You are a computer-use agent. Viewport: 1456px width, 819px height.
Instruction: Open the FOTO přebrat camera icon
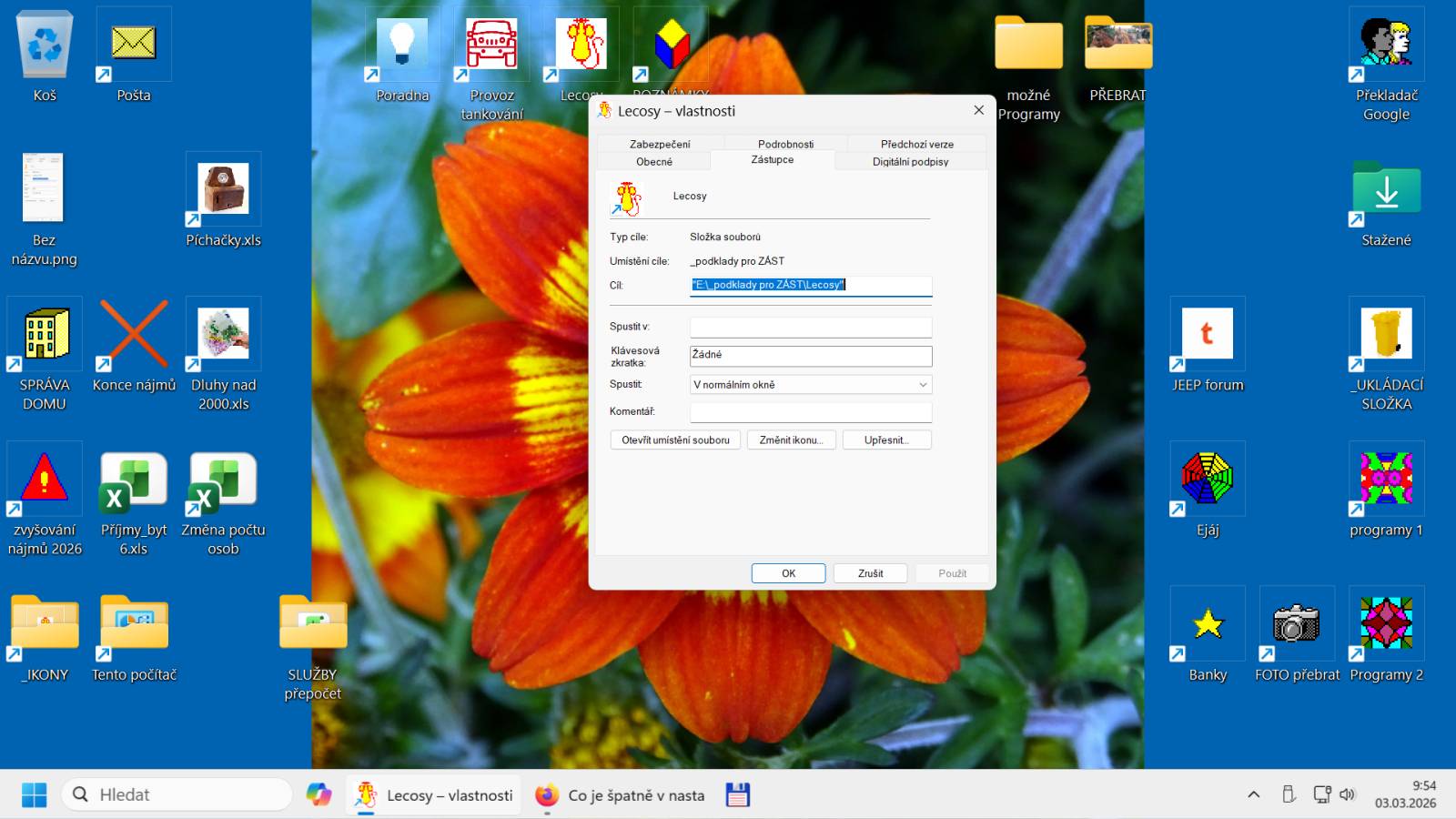[1296, 624]
